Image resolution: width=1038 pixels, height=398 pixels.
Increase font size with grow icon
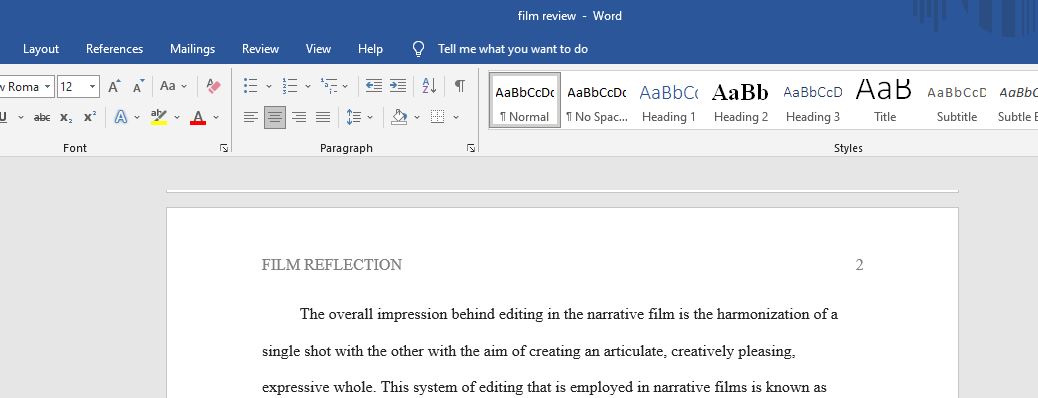(x=115, y=86)
